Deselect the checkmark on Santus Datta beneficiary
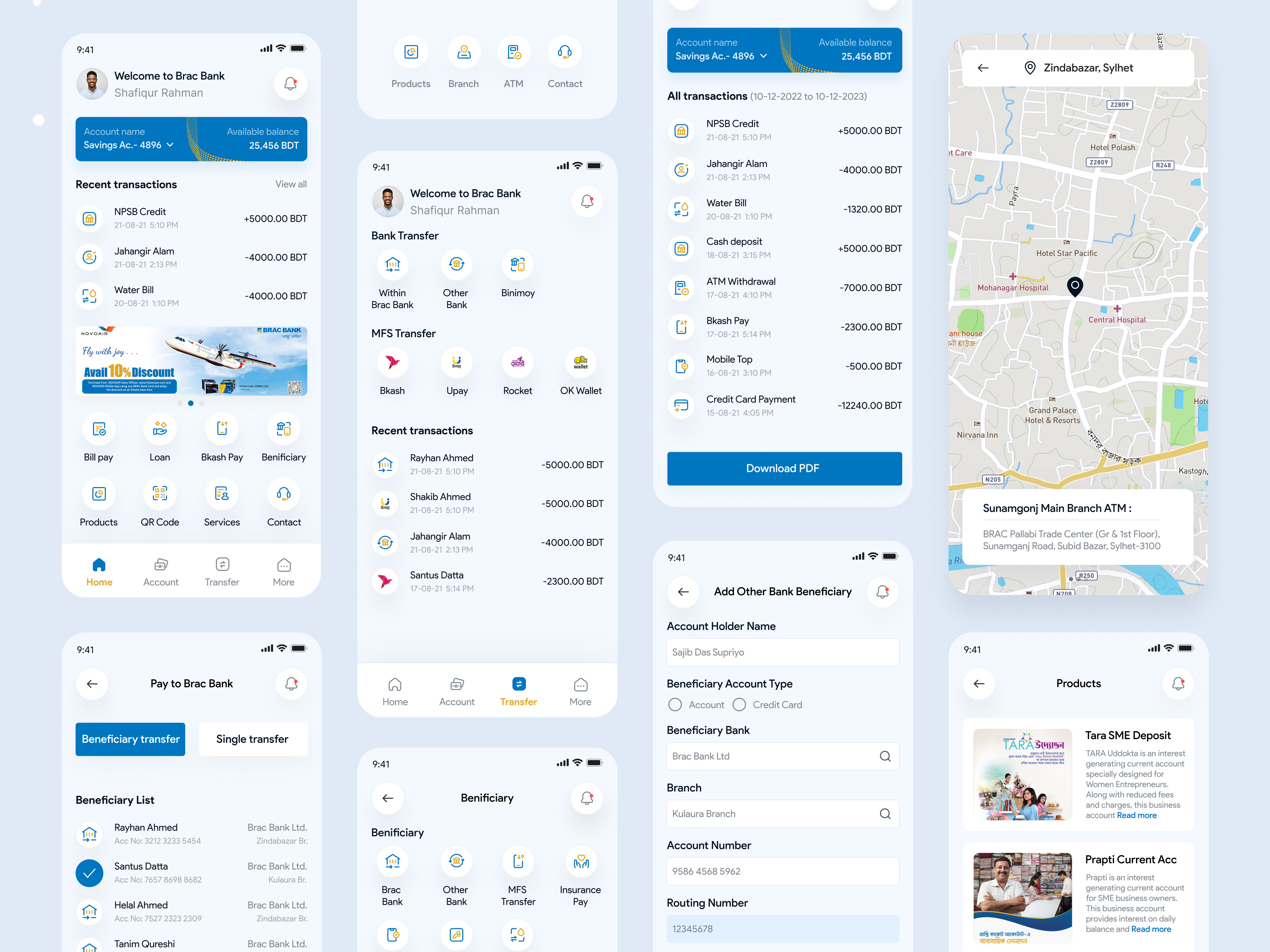 (x=90, y=873)
